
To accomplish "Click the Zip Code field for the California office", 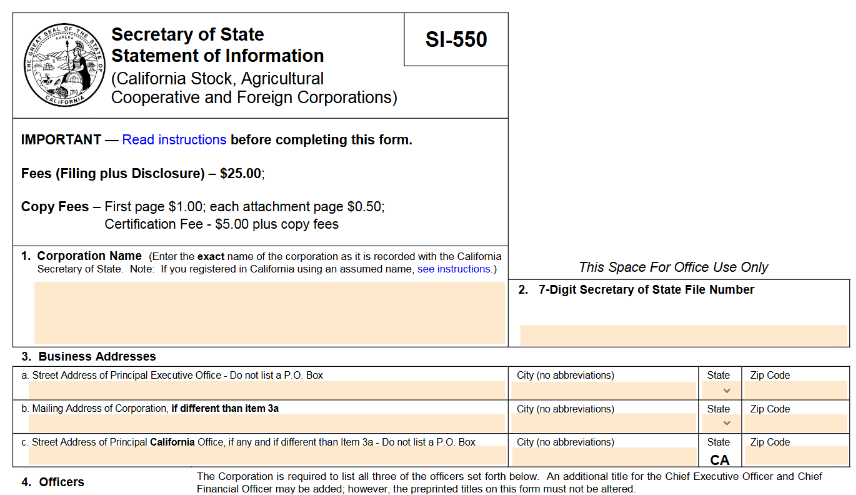I will click(795, 457).
